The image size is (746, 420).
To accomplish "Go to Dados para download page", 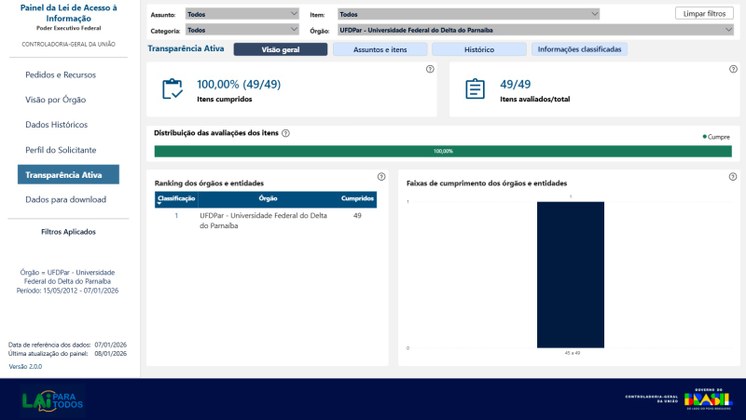I will [x=66, y=200].
